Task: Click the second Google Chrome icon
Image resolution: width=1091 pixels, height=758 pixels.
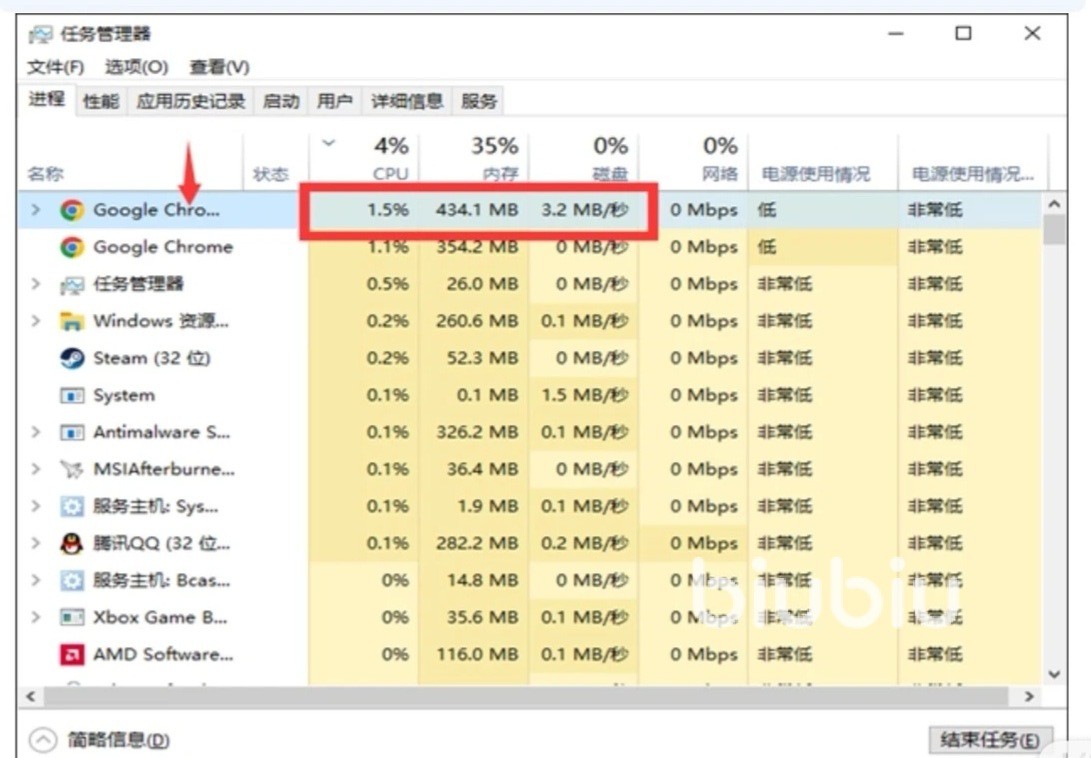Action: (71, 247)
